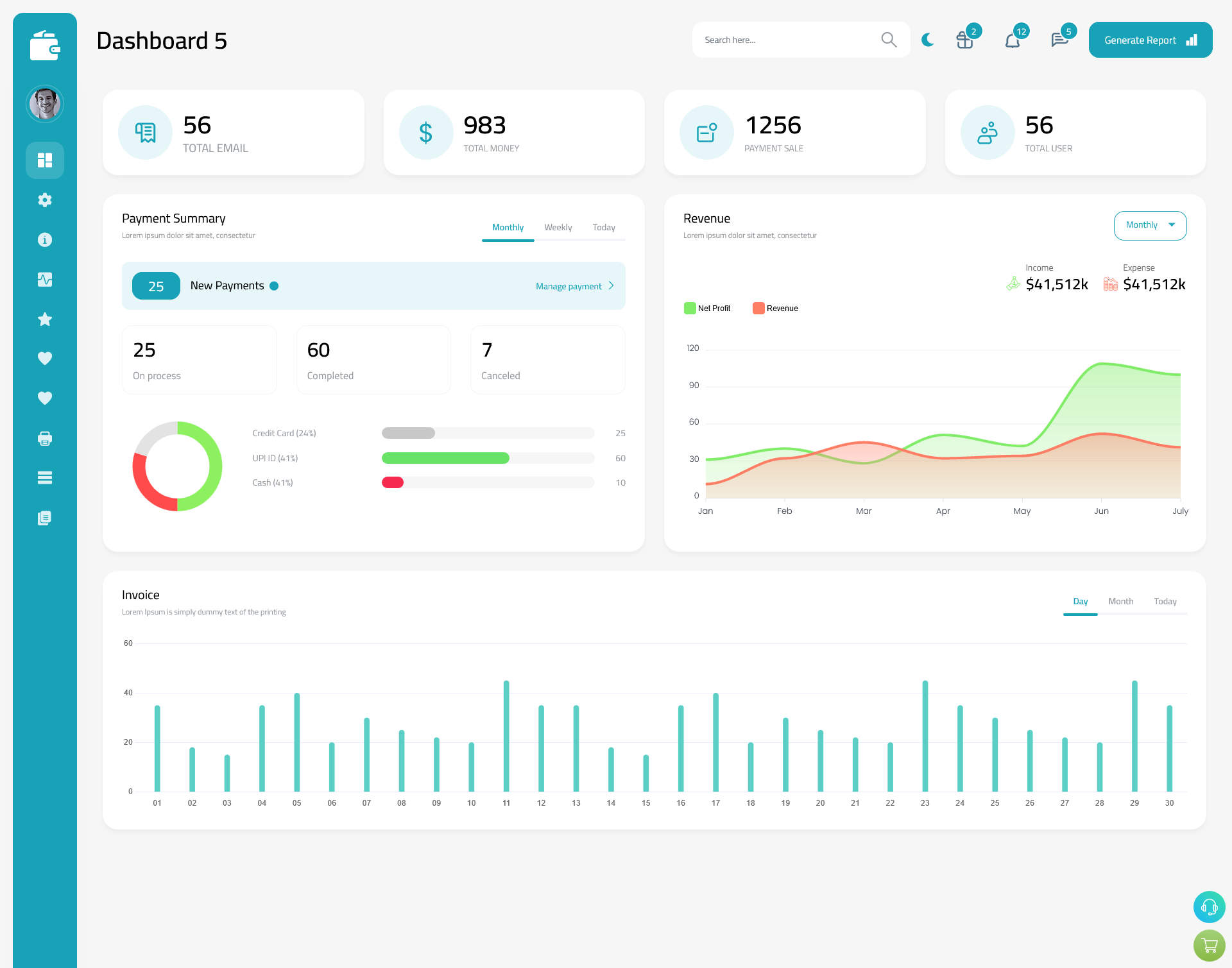Click the list/menu icon in sidebar

[44, 478]
